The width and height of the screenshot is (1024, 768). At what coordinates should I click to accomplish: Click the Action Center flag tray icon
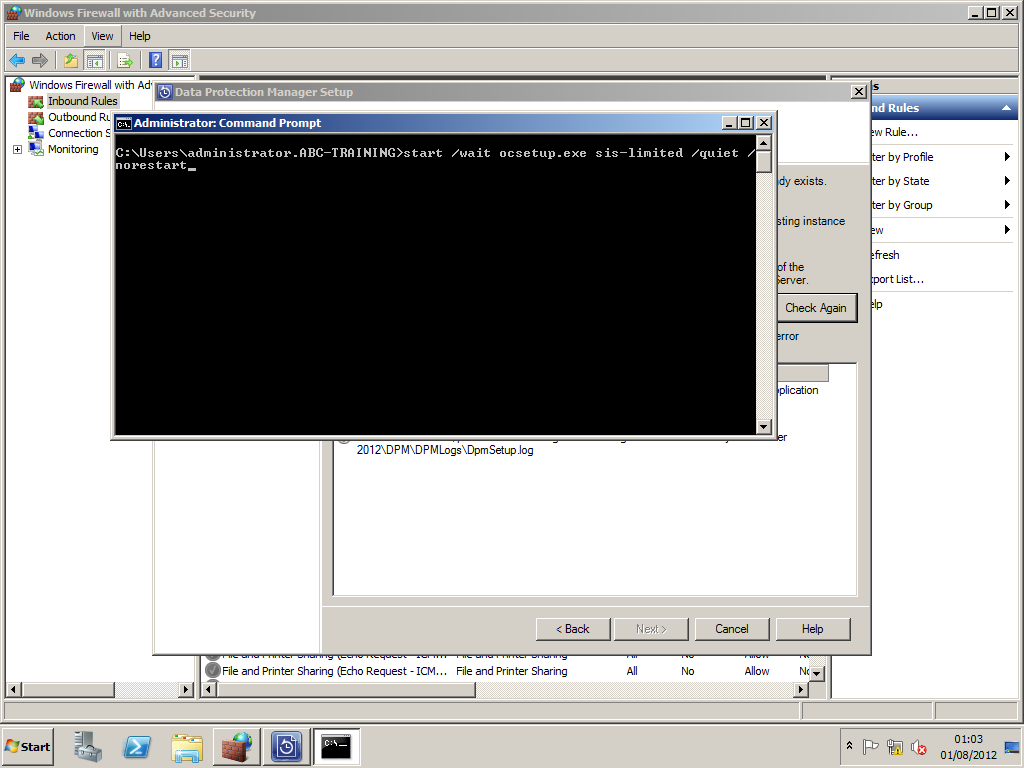pyautogui.click(x=870, y=746)
